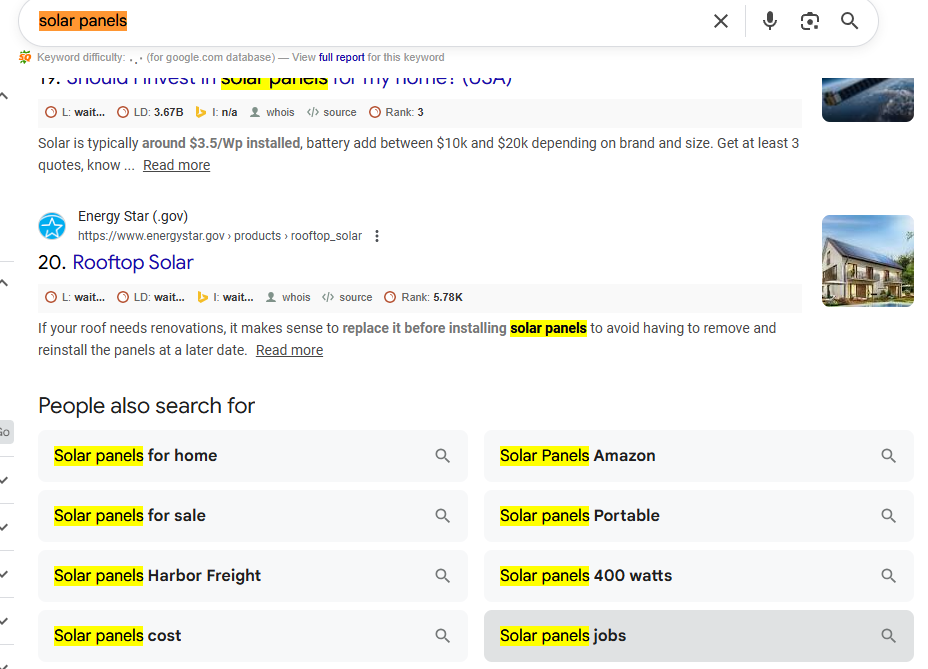Collapse chevron on left beside result 20
Viewport: 928px width, 669px height.
(5, 283)
